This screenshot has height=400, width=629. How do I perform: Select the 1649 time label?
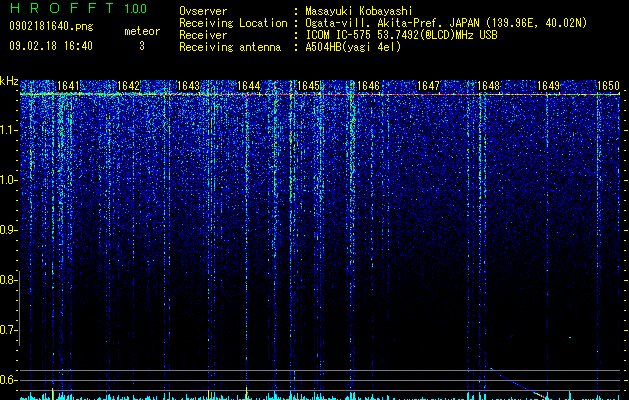click(x=548, y=86)
